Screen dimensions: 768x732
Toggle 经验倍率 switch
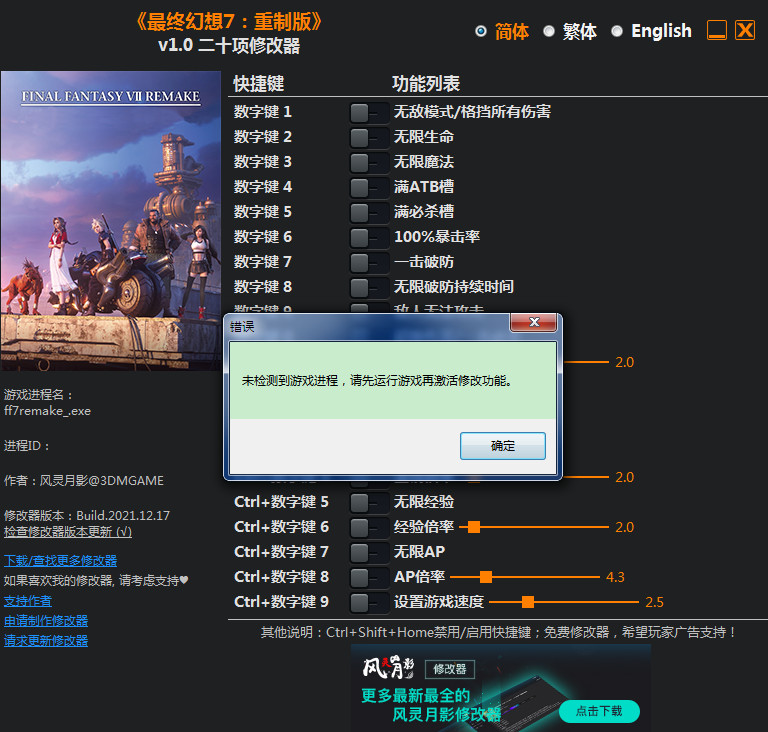(x=369, y=528)
